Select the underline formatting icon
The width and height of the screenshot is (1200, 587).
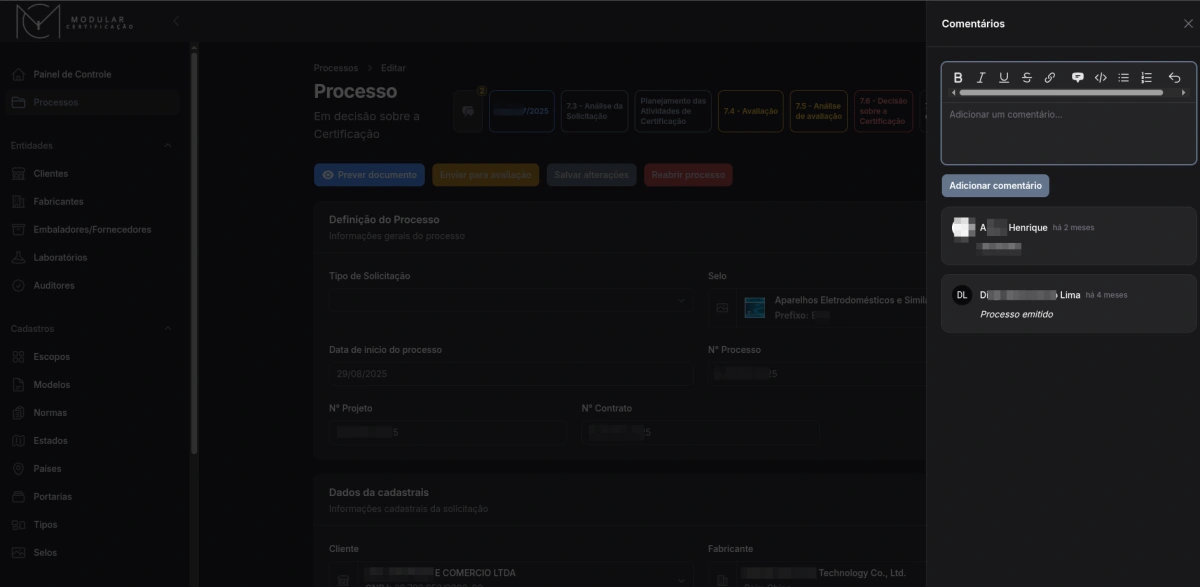click(1004, 77)
